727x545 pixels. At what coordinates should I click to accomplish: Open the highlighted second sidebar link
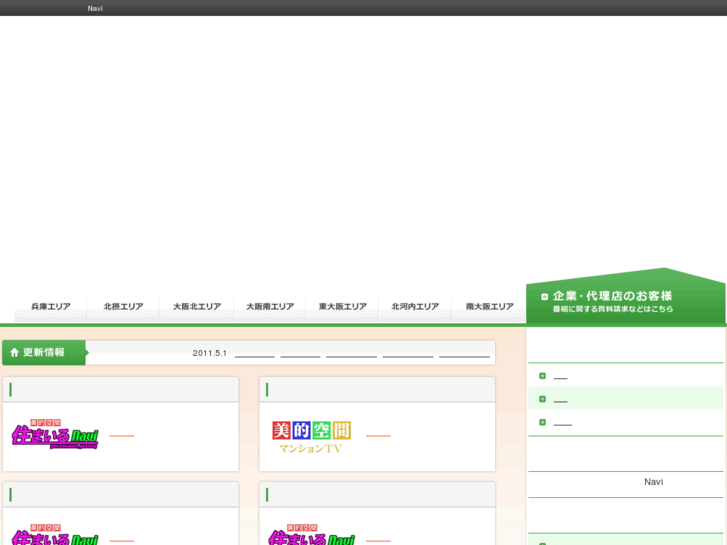coord(561,400)
